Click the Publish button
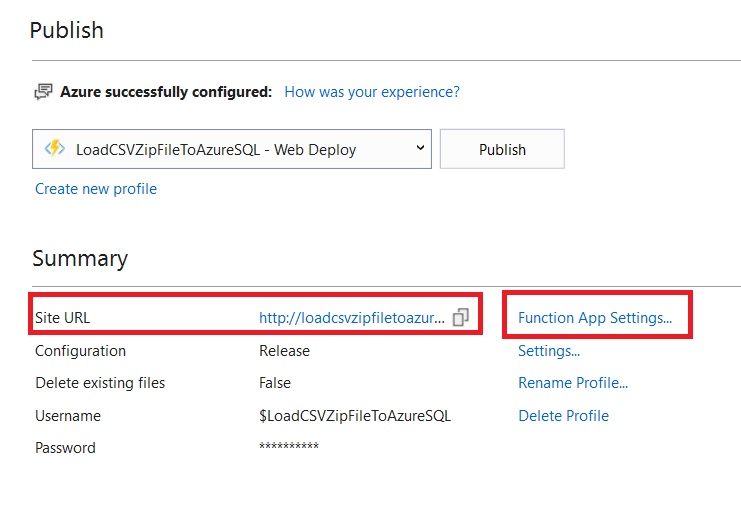Image resolution: width=741 pixels, height=521 pixels. click(502, 149)
